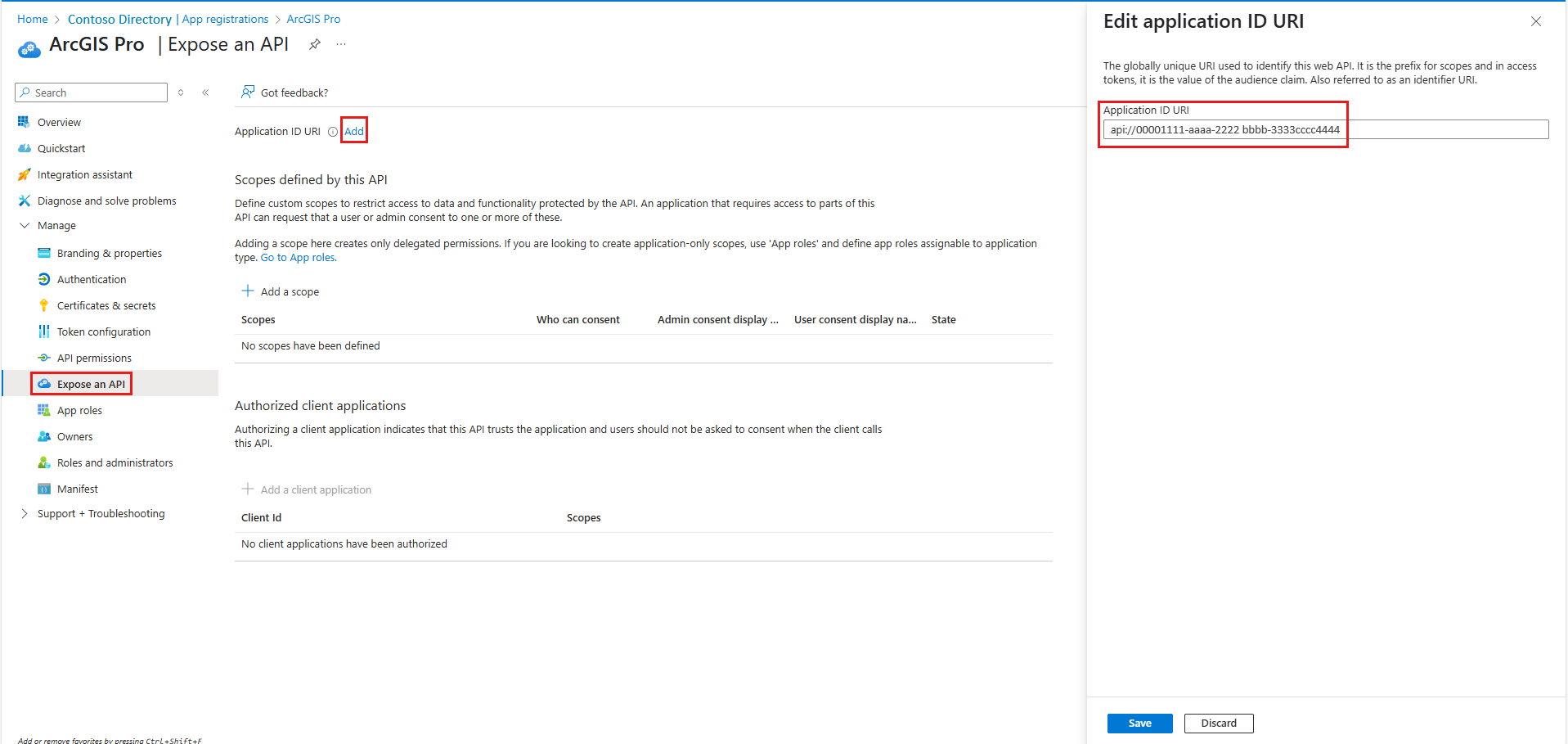The height and width of the screenshot is (744, 1568).
Task: Open Diagnose and solve problems
Action: click(x=107, y=201)
